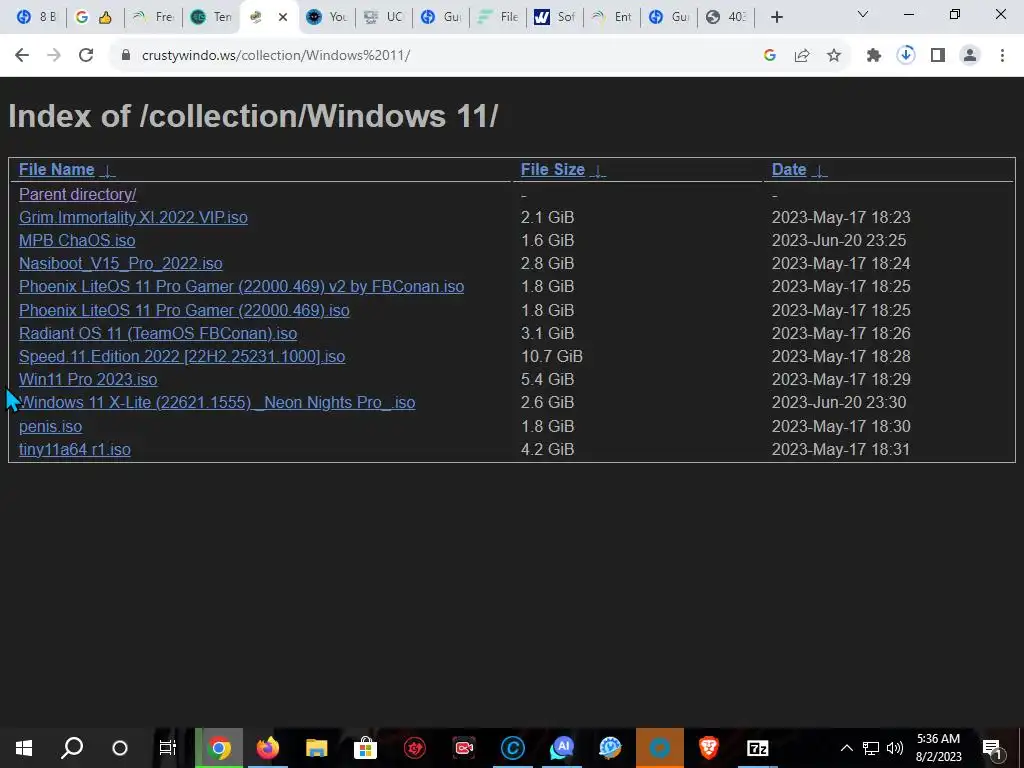Show Chrome downloads
This screenshot has height=768, width=1024.
(x=906, y=56)
